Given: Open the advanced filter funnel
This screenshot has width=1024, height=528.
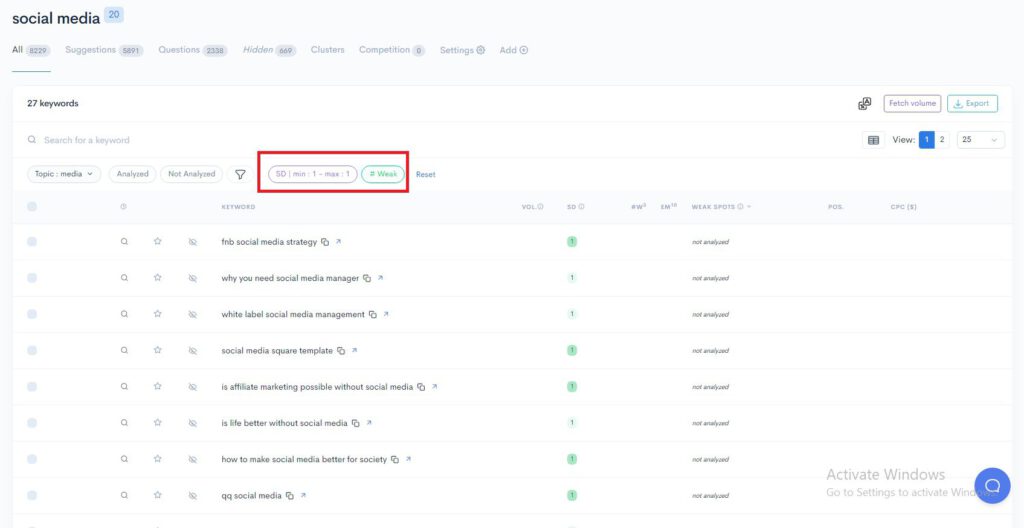Looking at the screenshot, I should [240, 174].
